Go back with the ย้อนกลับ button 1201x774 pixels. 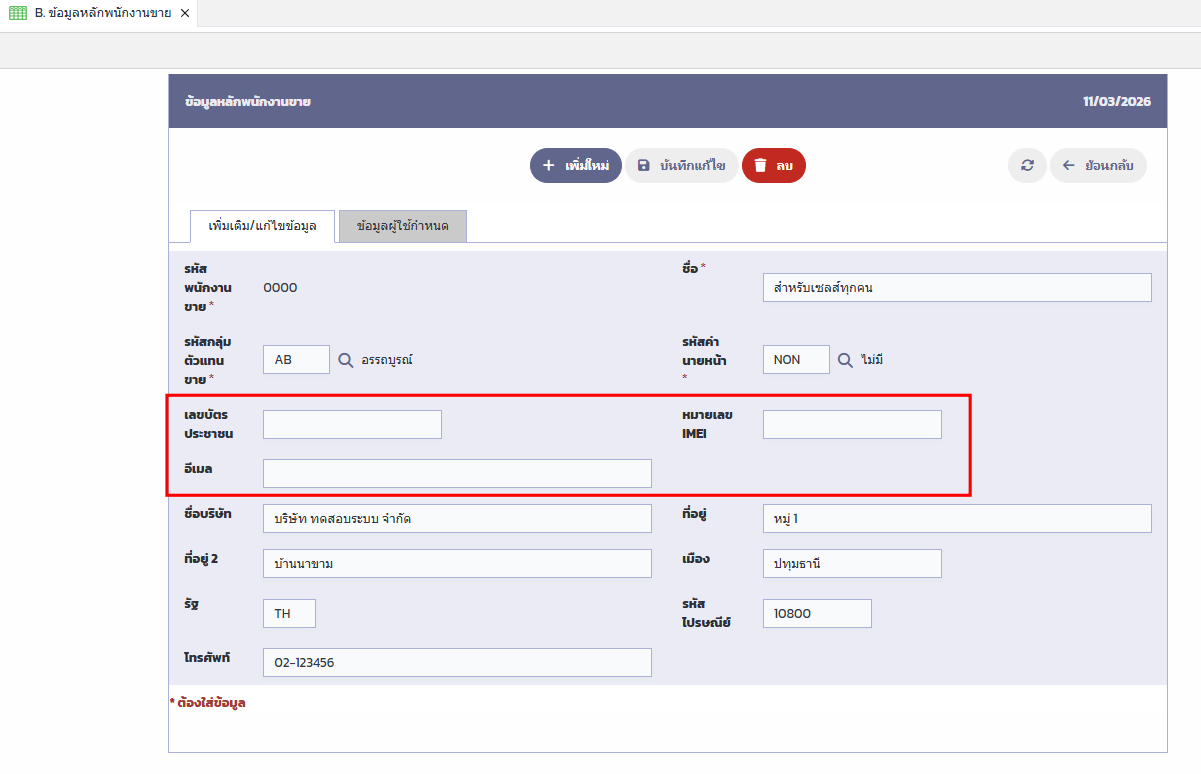[x=1098, y=166]
